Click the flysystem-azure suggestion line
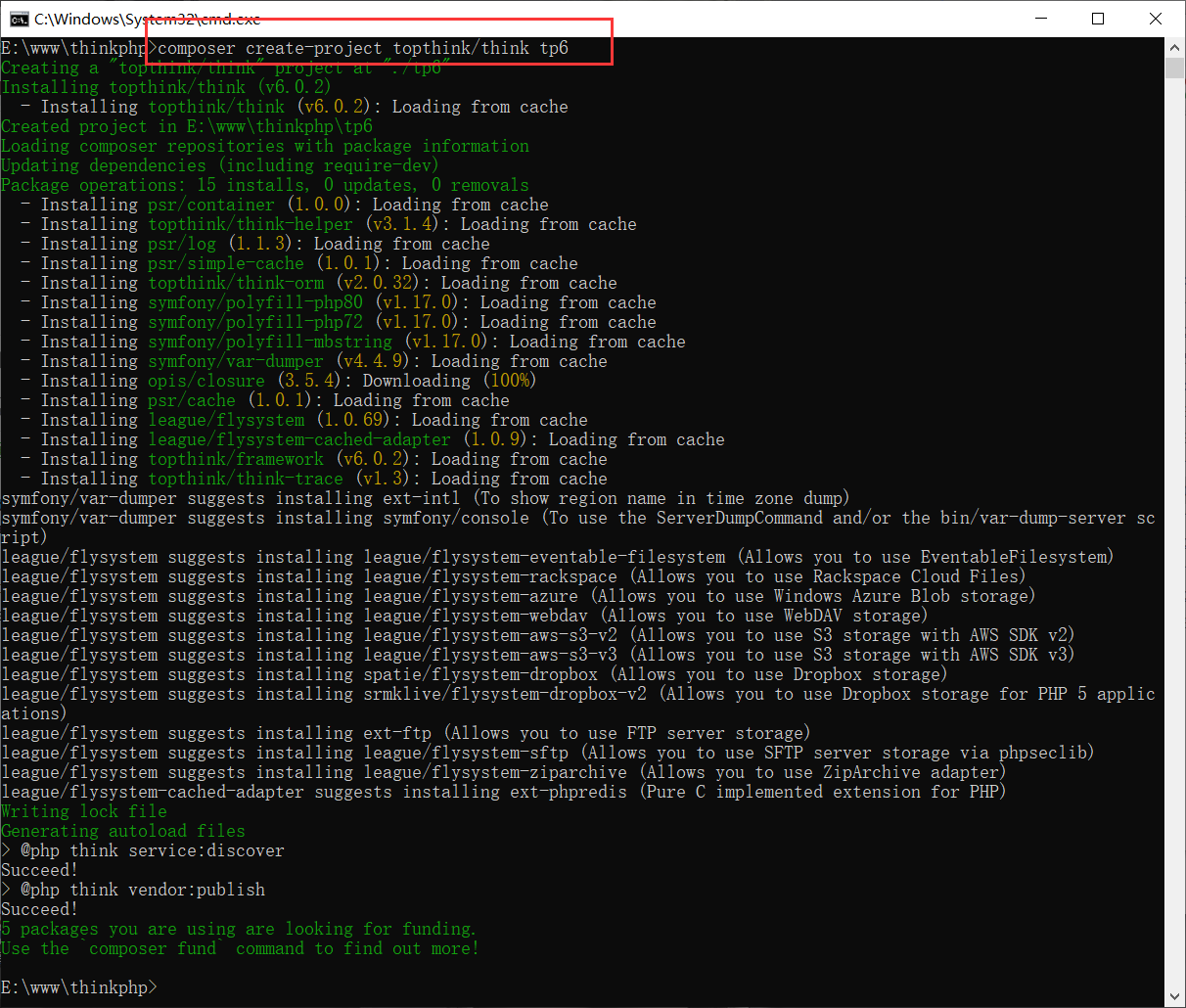Image resolution: width=1186 pixels, height=1008 pixels. pos(520,596)
